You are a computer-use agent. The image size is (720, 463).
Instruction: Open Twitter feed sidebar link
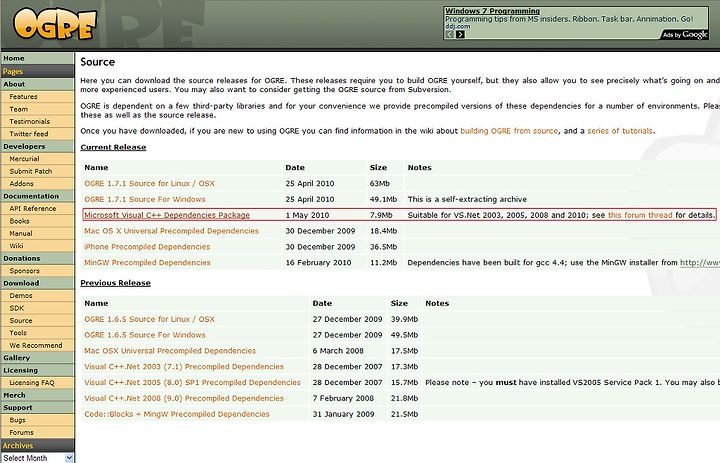click(28, 134)
